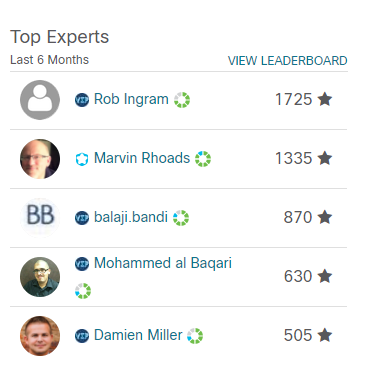Click the rank ring icon beside Marvin Rhoads
379x386 pixels.
pyautogui.click(x=203, y=159)
